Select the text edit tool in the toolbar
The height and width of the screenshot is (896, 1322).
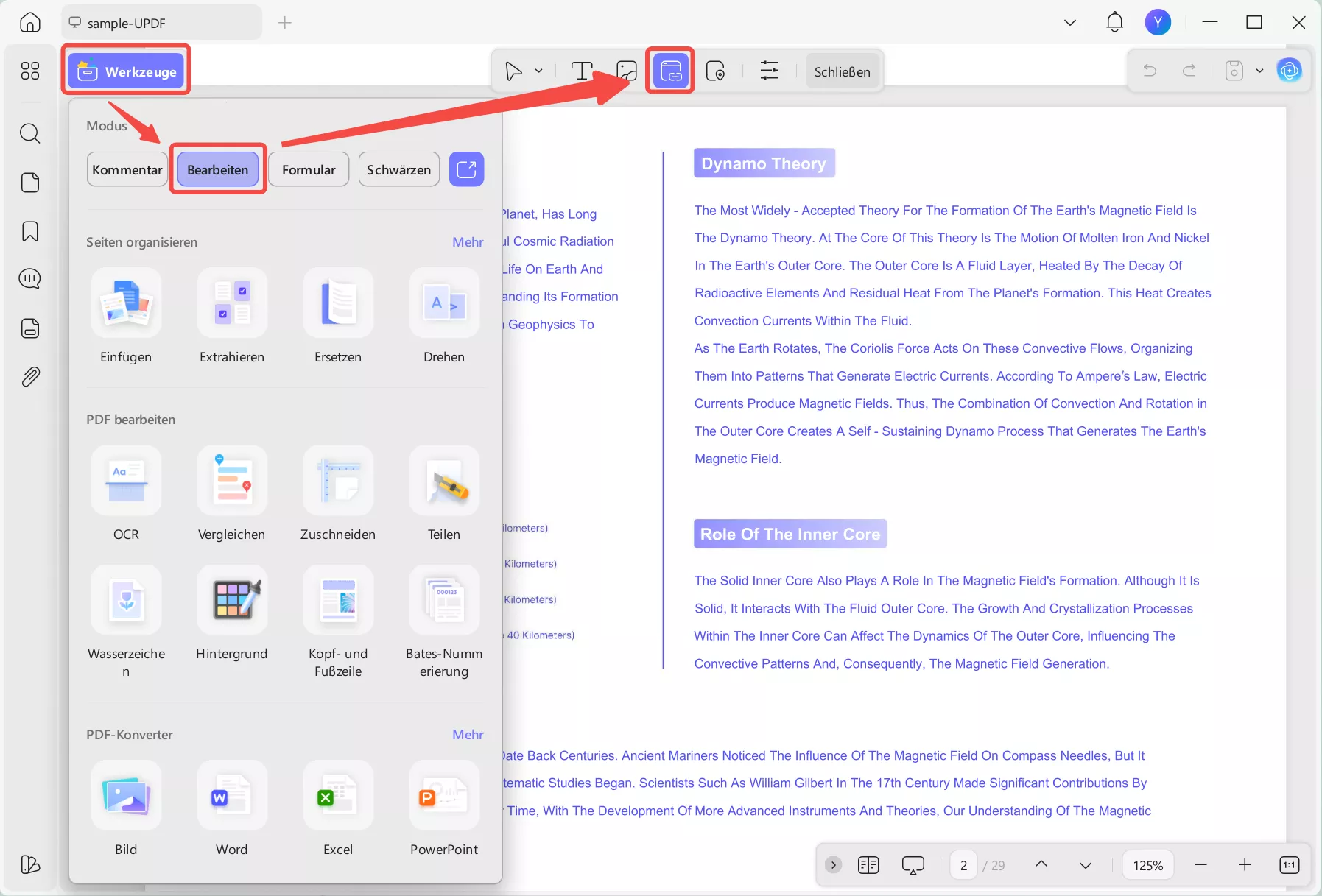(x=582, y=71)
